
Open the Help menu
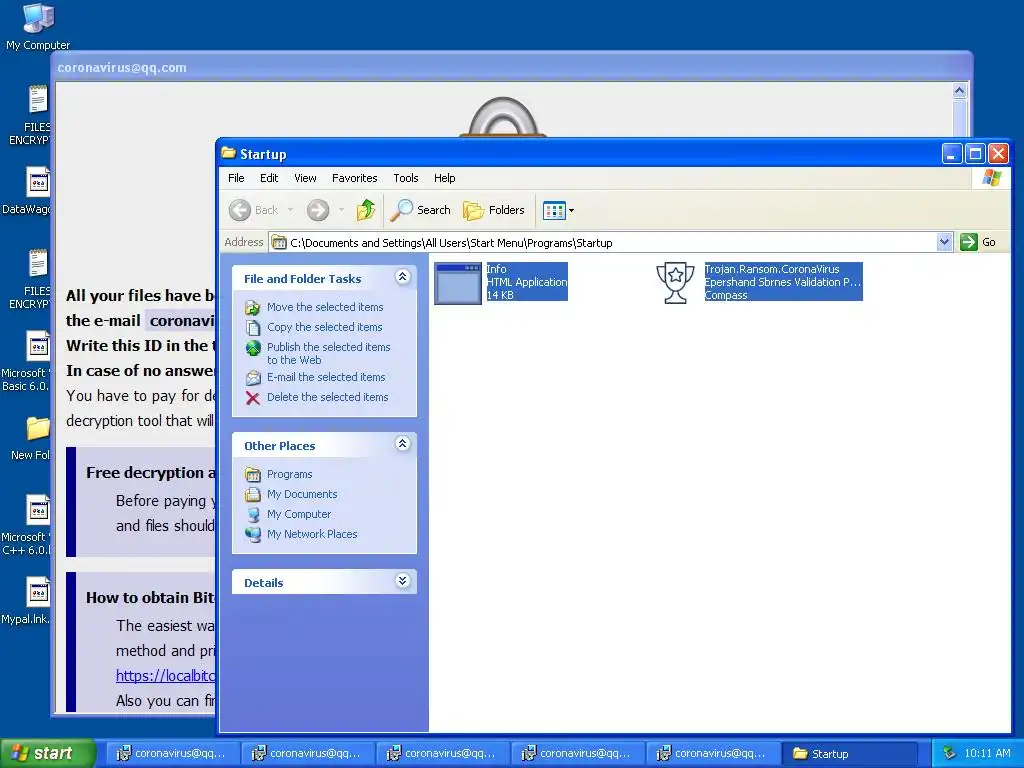445,178
